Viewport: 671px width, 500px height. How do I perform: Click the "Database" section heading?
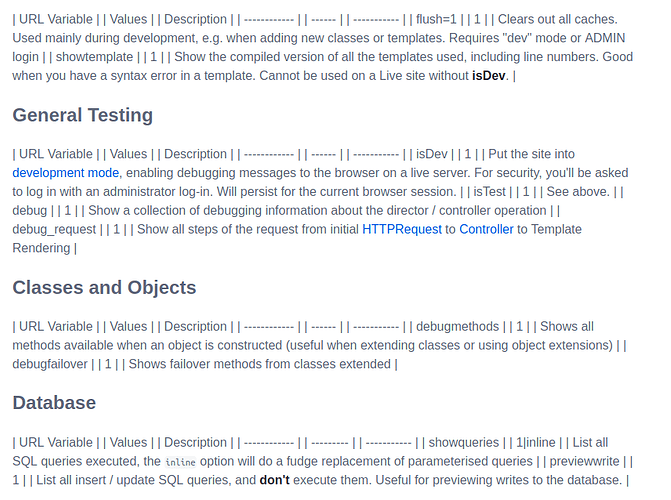pos(54,403)
